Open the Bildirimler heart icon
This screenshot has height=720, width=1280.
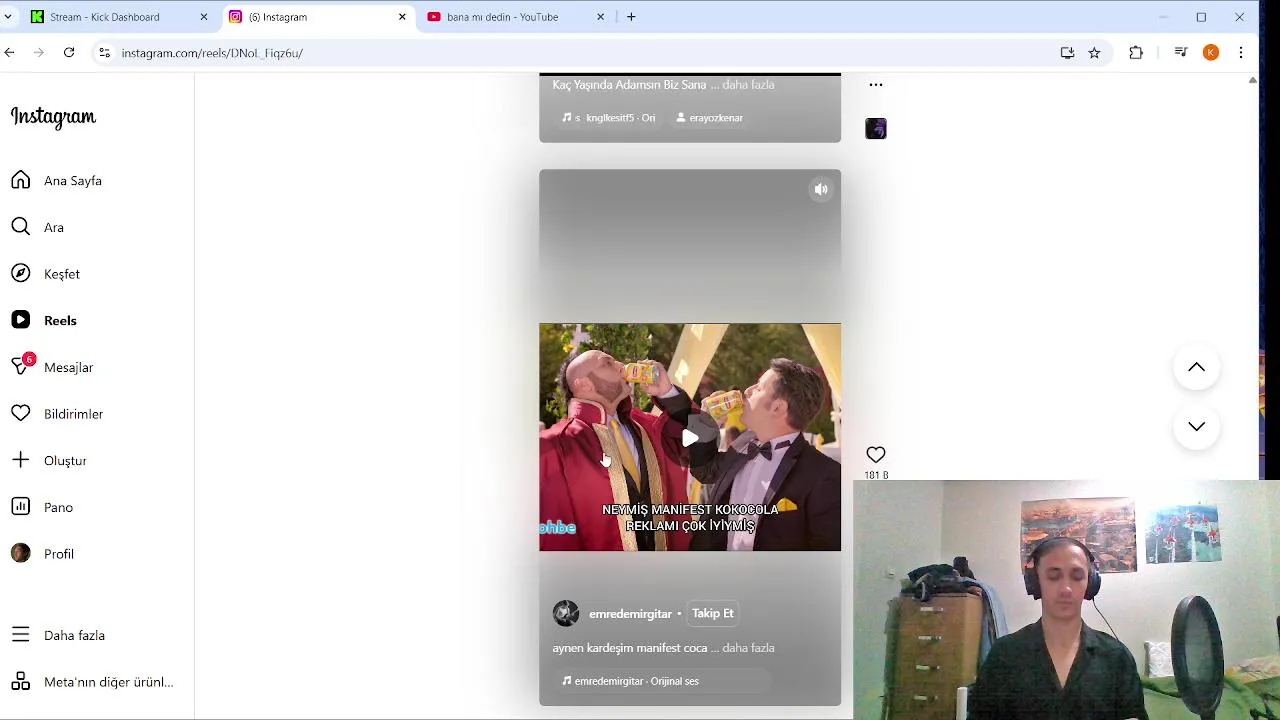point(21,413)
